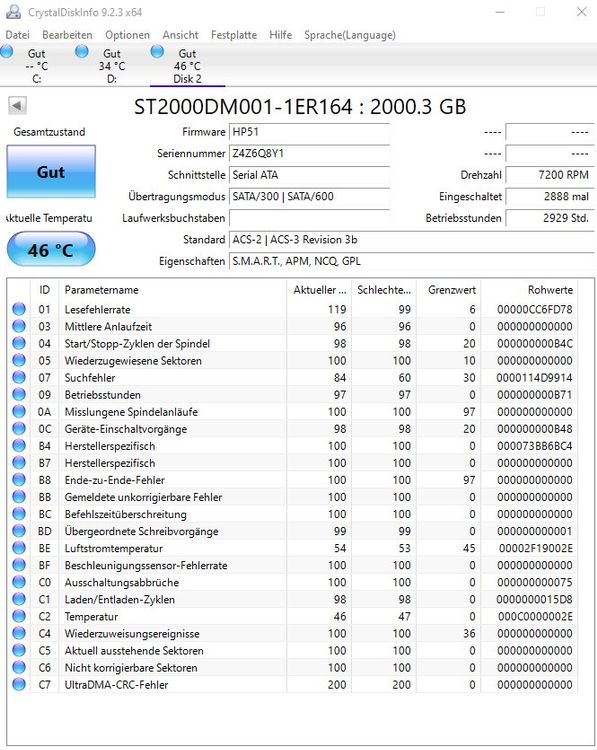Open the Sprache(Language) menu
The width and height of the screenshot is (597, 750).
(350, 35)
